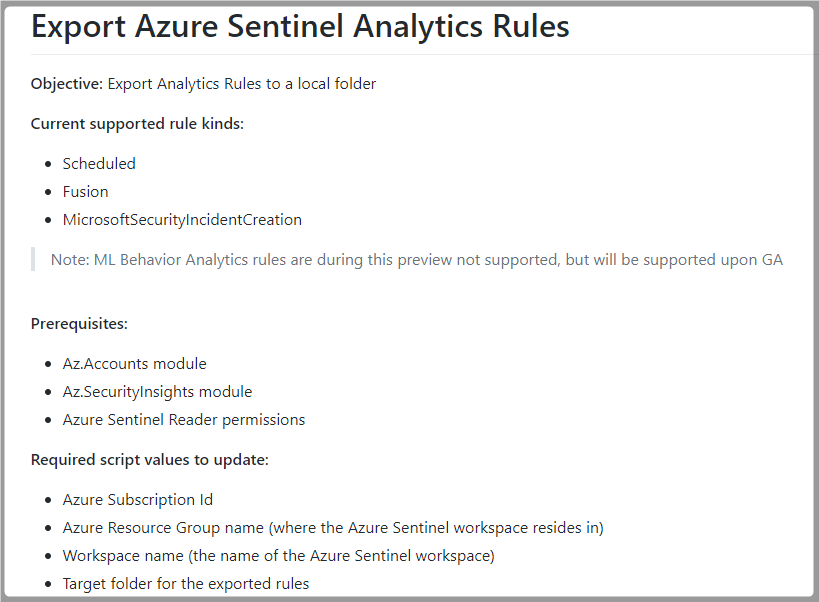This screenshot has width=819, height=602.
Task: Click the "MicrosoftSecurityIncidentCreation" bullet entry
Action: point(182,220)
